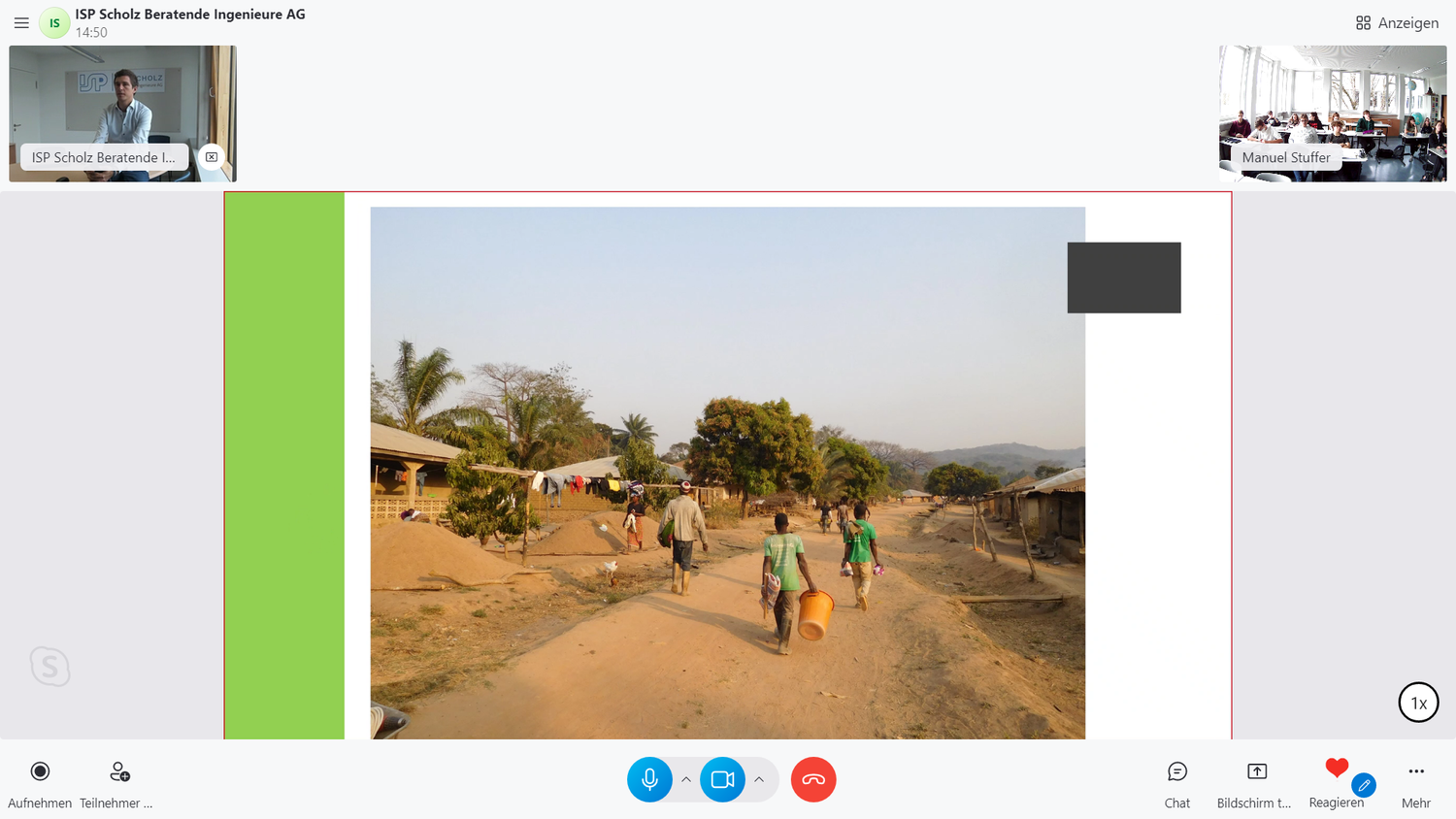Open the hamburger menu
The height and width of the screenshot is (819, 1456).
pyautogui.click(x=21, y=22)
